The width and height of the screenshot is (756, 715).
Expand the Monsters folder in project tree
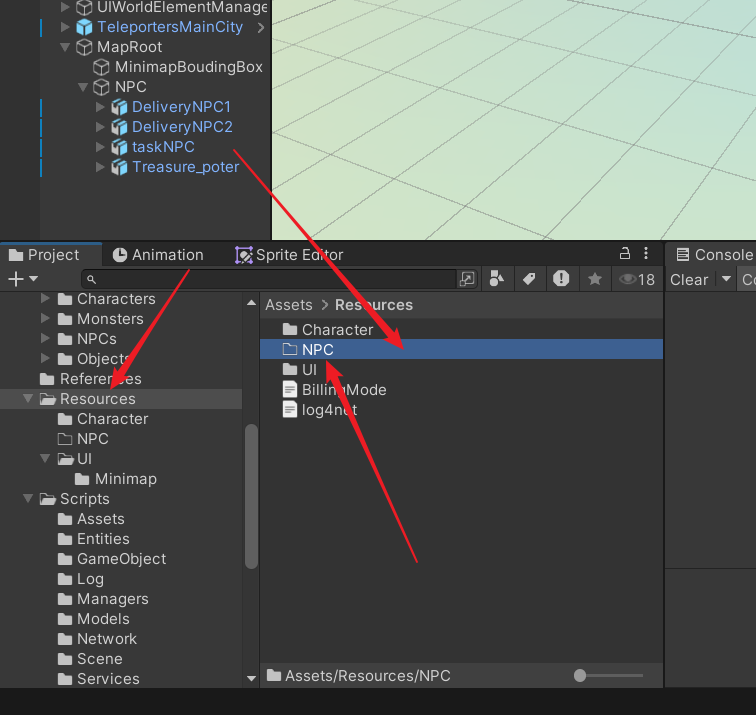[45, 319]
